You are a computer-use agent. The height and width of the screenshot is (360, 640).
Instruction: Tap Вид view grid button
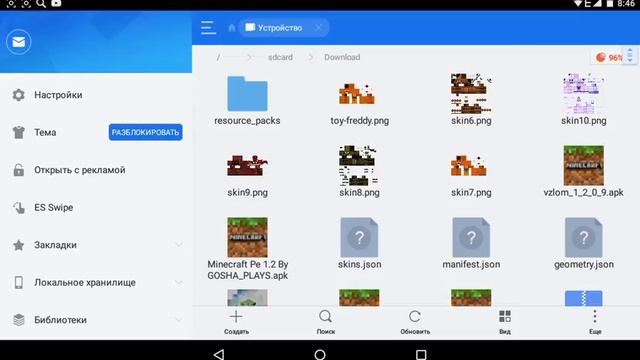click(x=505, y=322)
